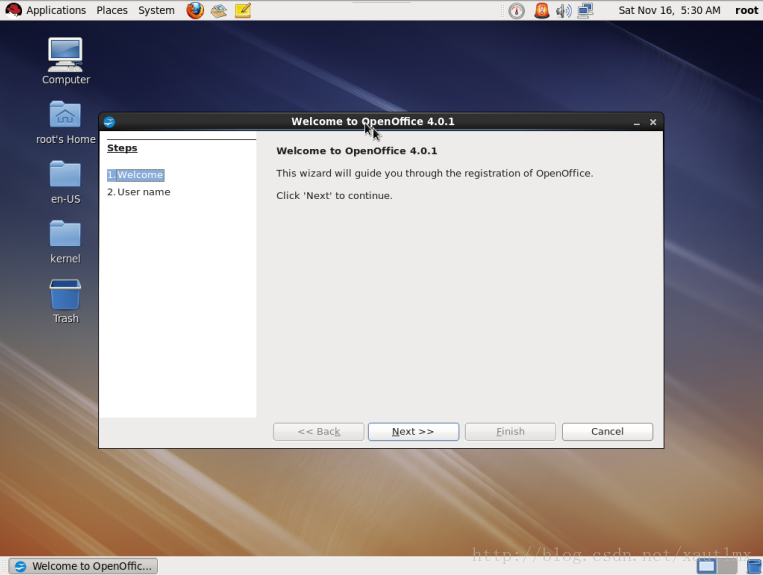Open the Places menu

coord(112,10)
